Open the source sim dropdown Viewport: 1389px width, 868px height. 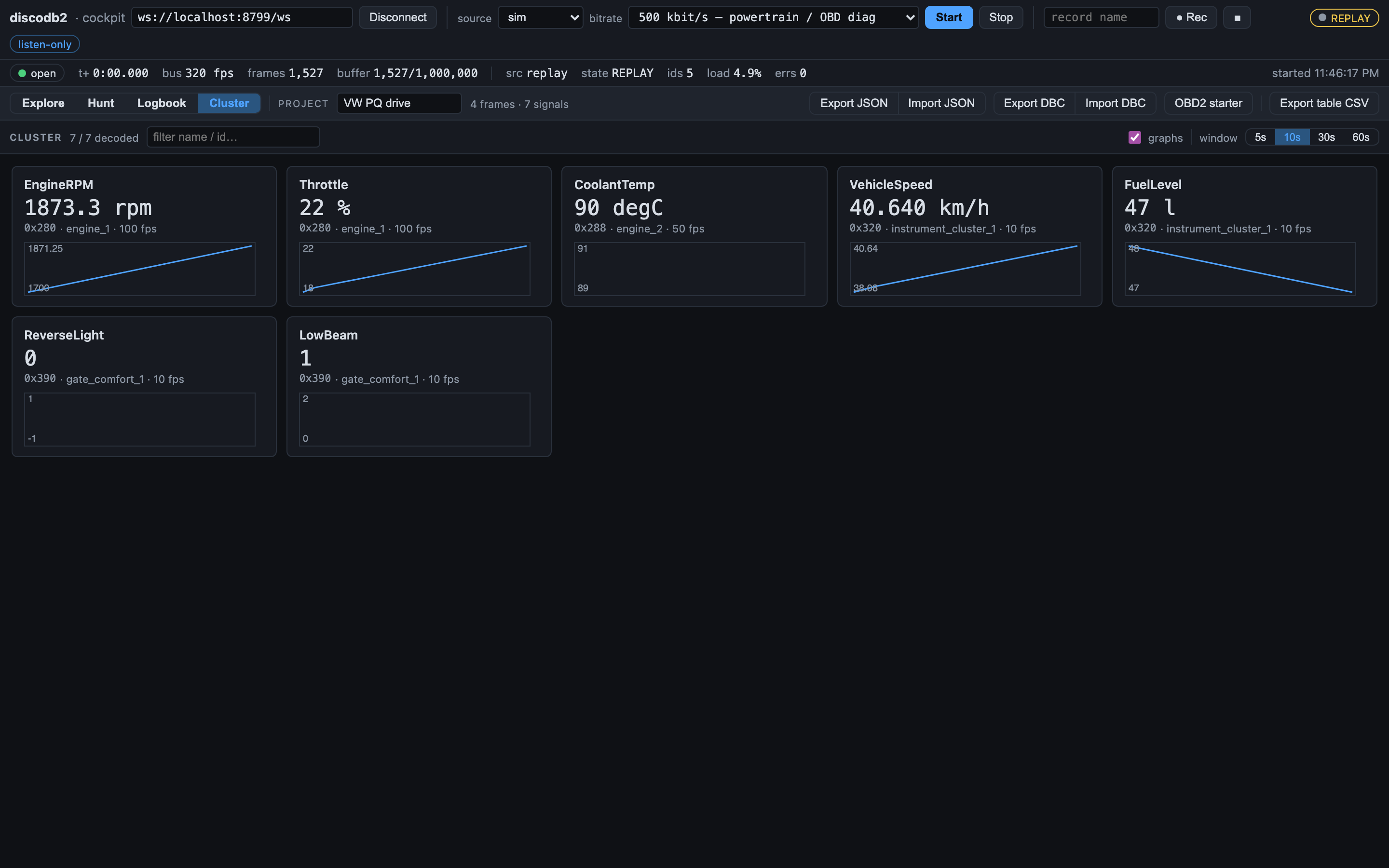pos(541,18)
